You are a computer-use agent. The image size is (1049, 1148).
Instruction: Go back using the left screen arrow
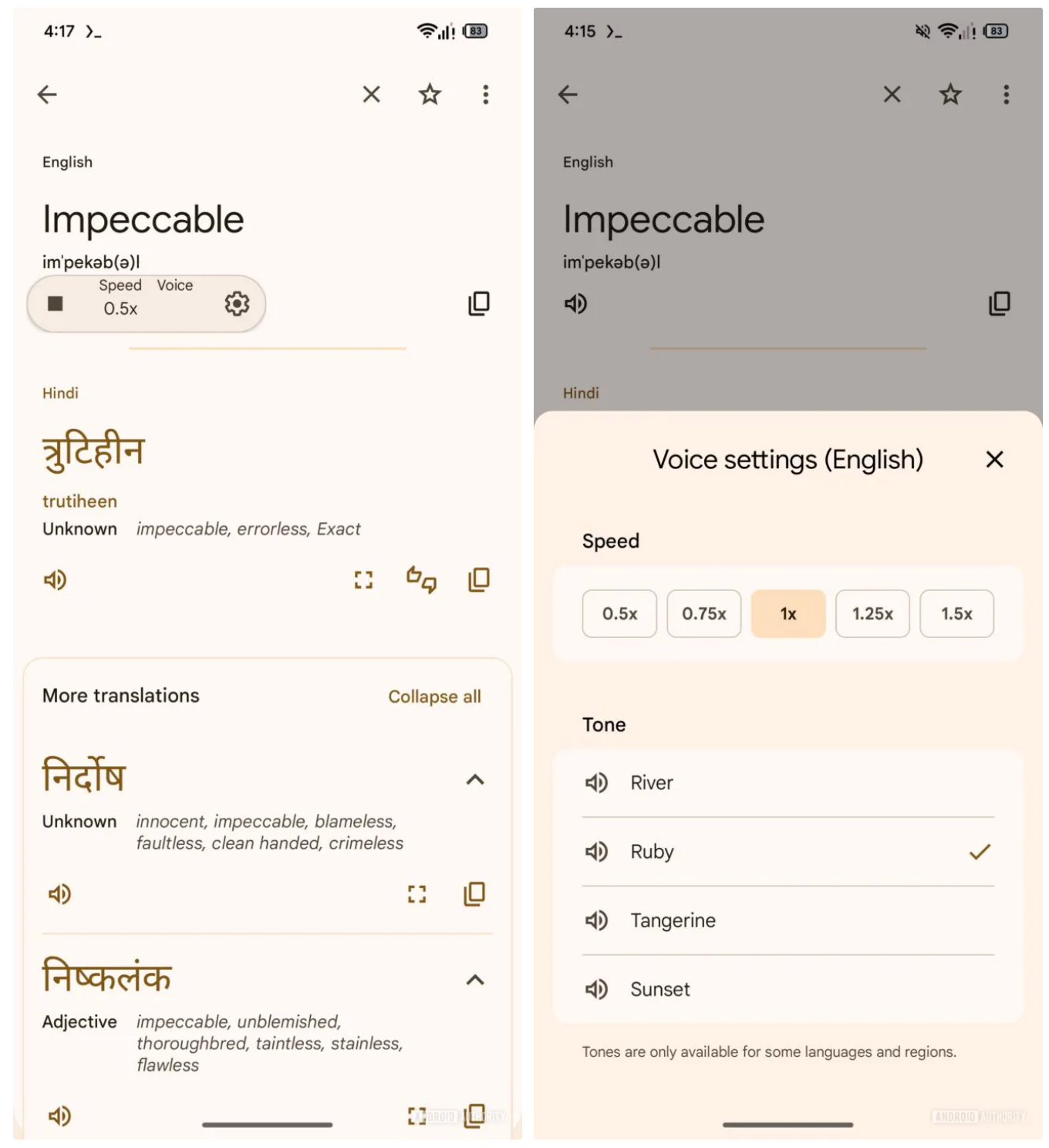(48, 95)
